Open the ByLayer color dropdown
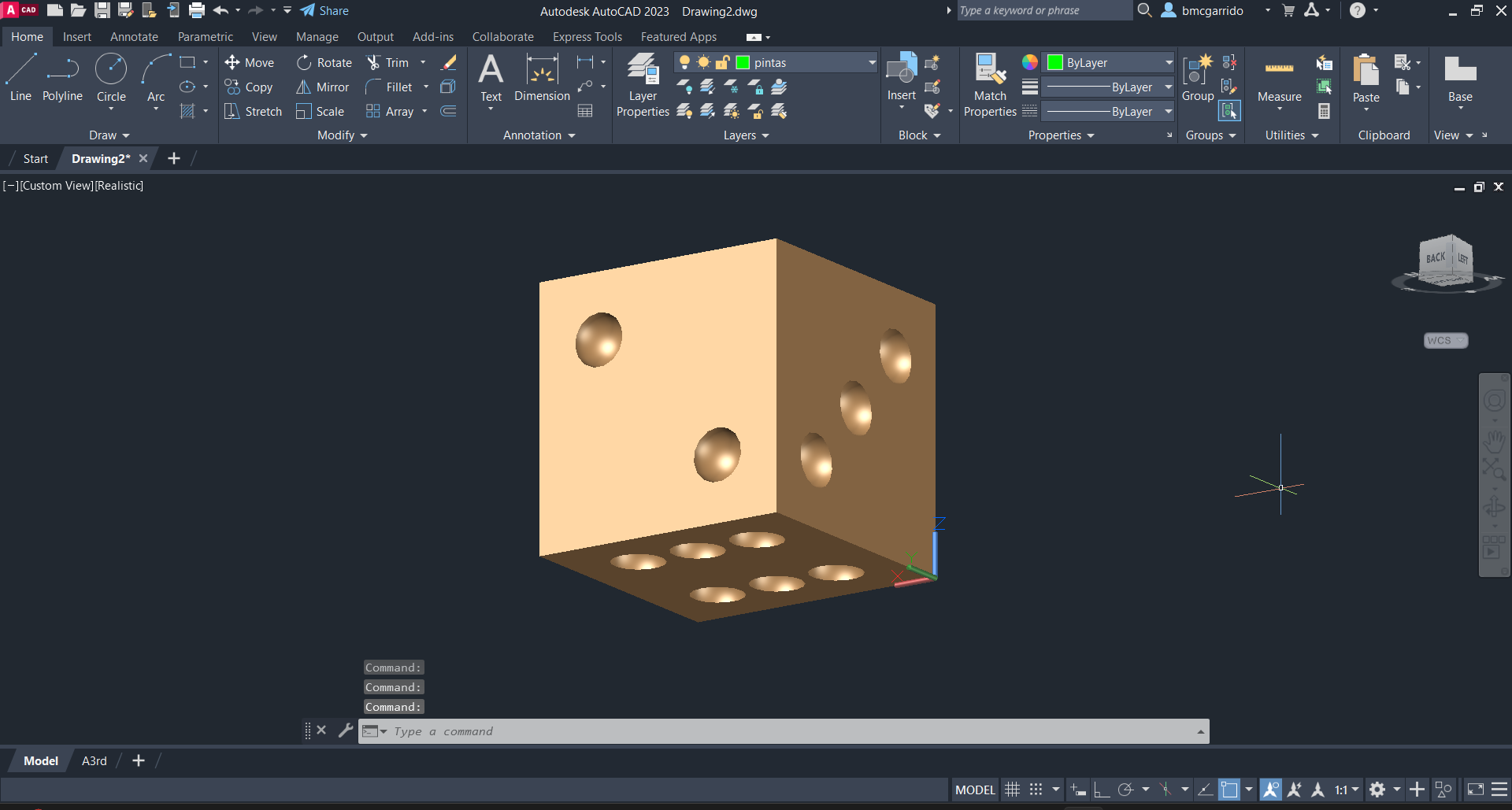Screen dimensions: 1512x810 tap(1169, 62)
